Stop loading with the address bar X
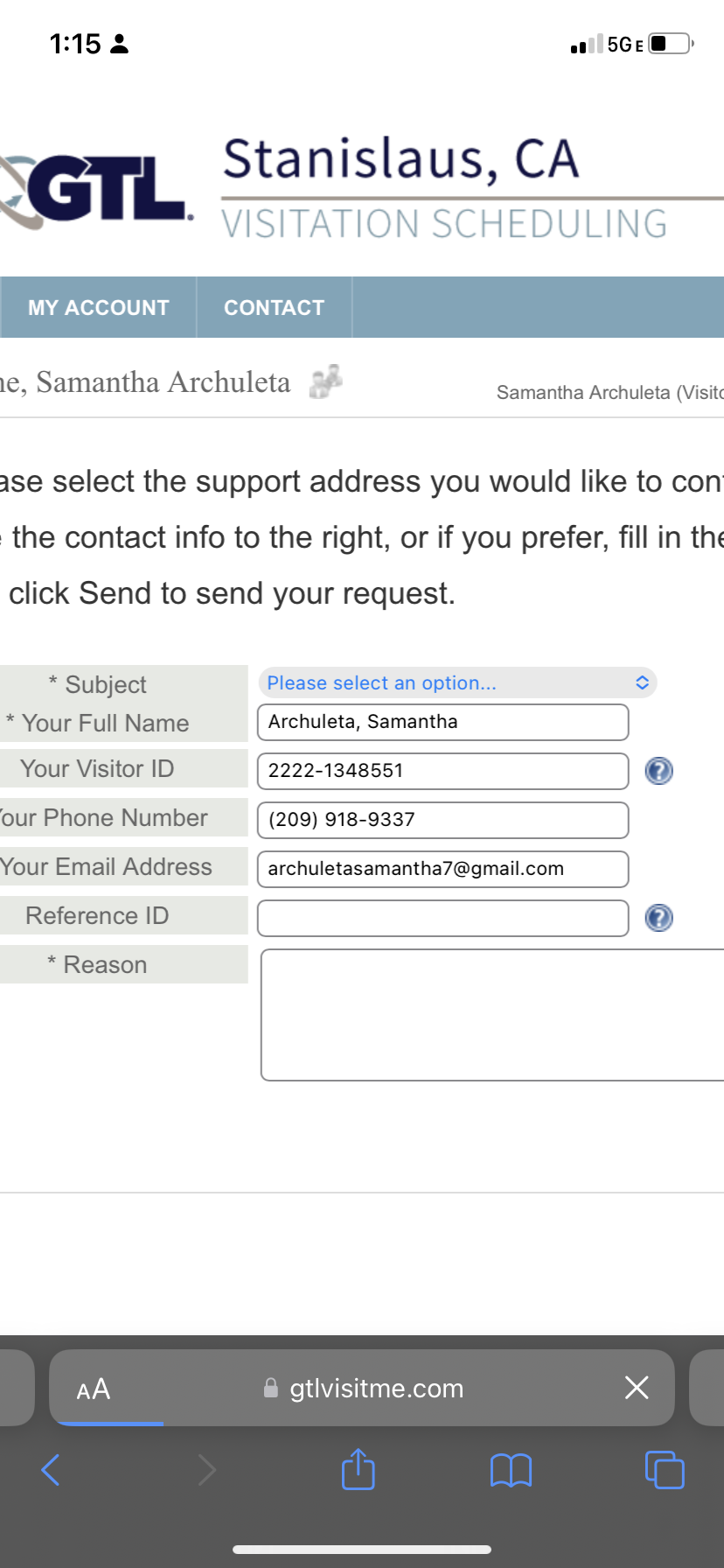The width and height of the screenshot is (724, 1568). pos(637,1387)
